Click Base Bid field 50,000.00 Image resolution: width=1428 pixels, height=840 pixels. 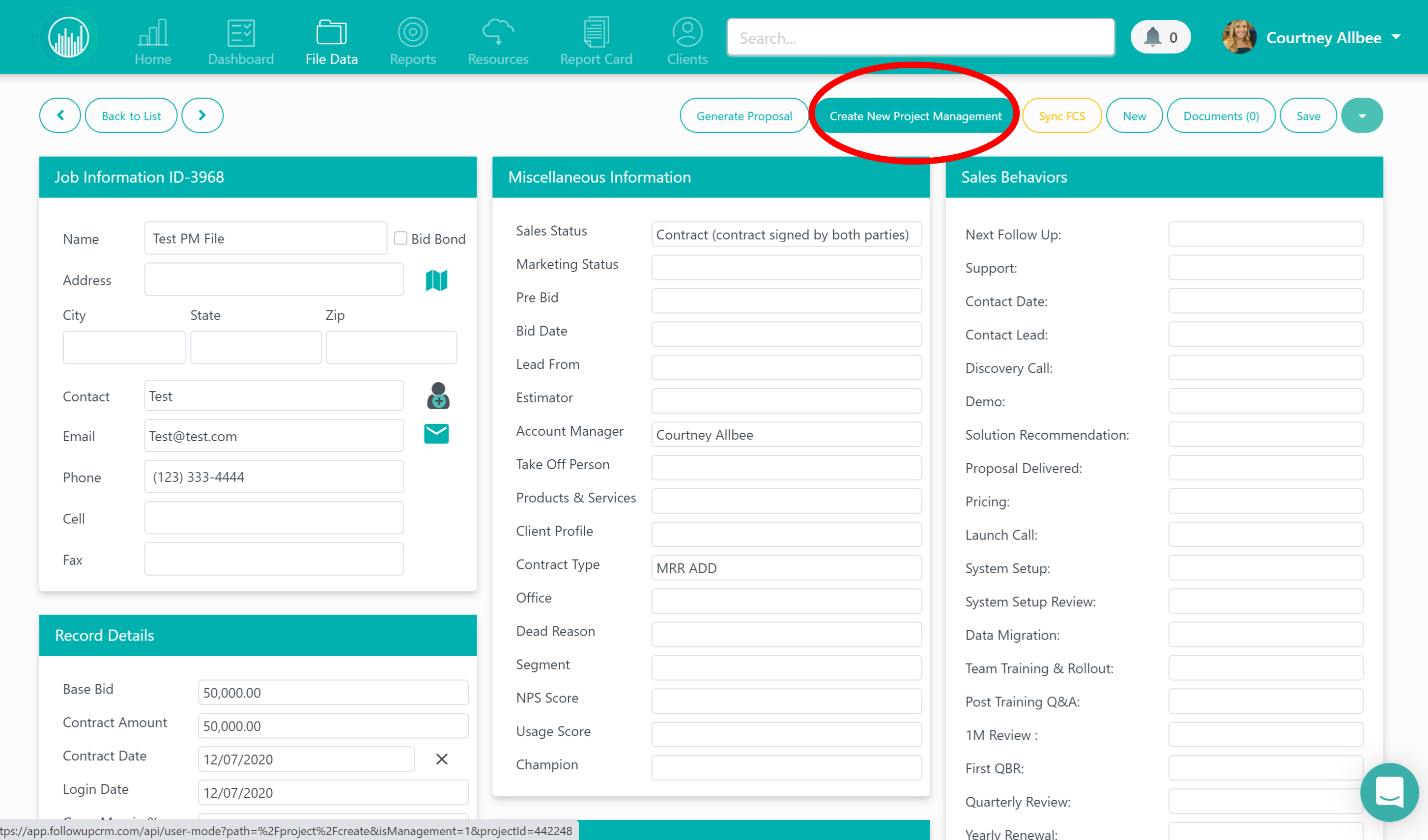333,692
